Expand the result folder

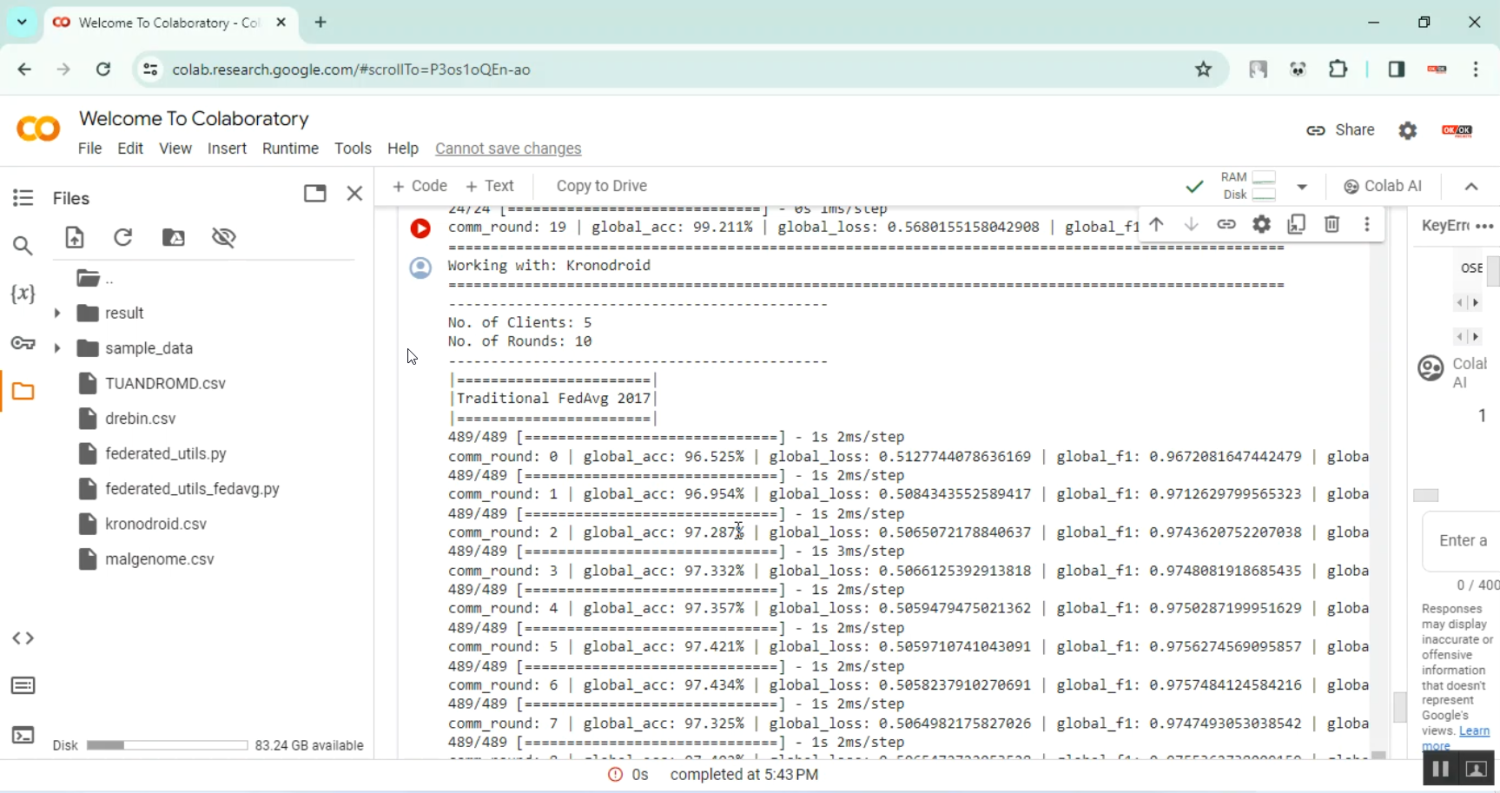pos(57,313)
